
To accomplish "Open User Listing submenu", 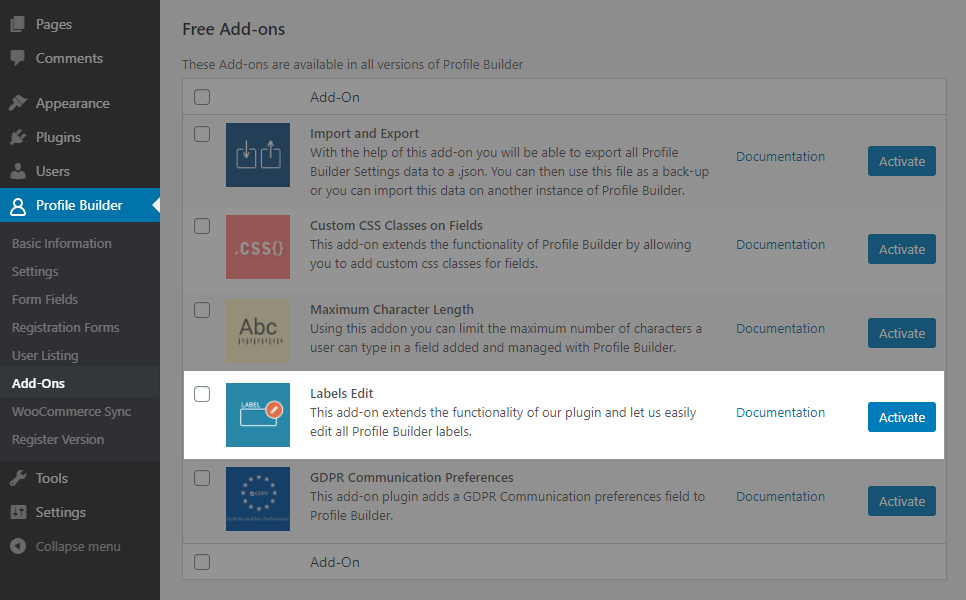I will pos(45,355).
